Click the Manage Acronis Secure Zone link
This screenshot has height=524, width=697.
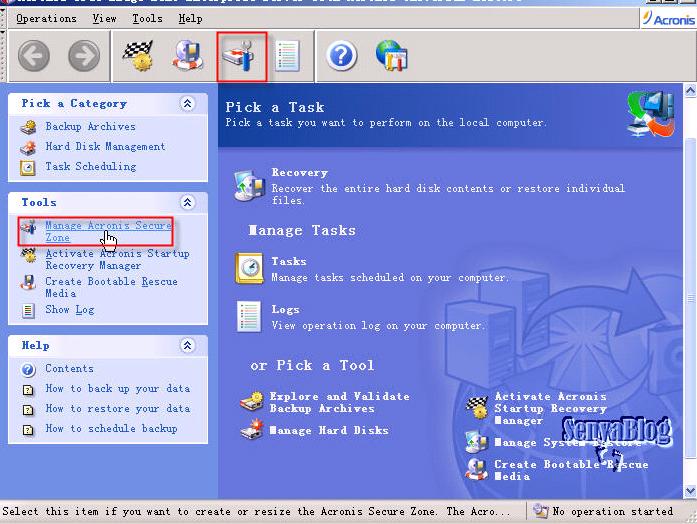click(108, 232)
